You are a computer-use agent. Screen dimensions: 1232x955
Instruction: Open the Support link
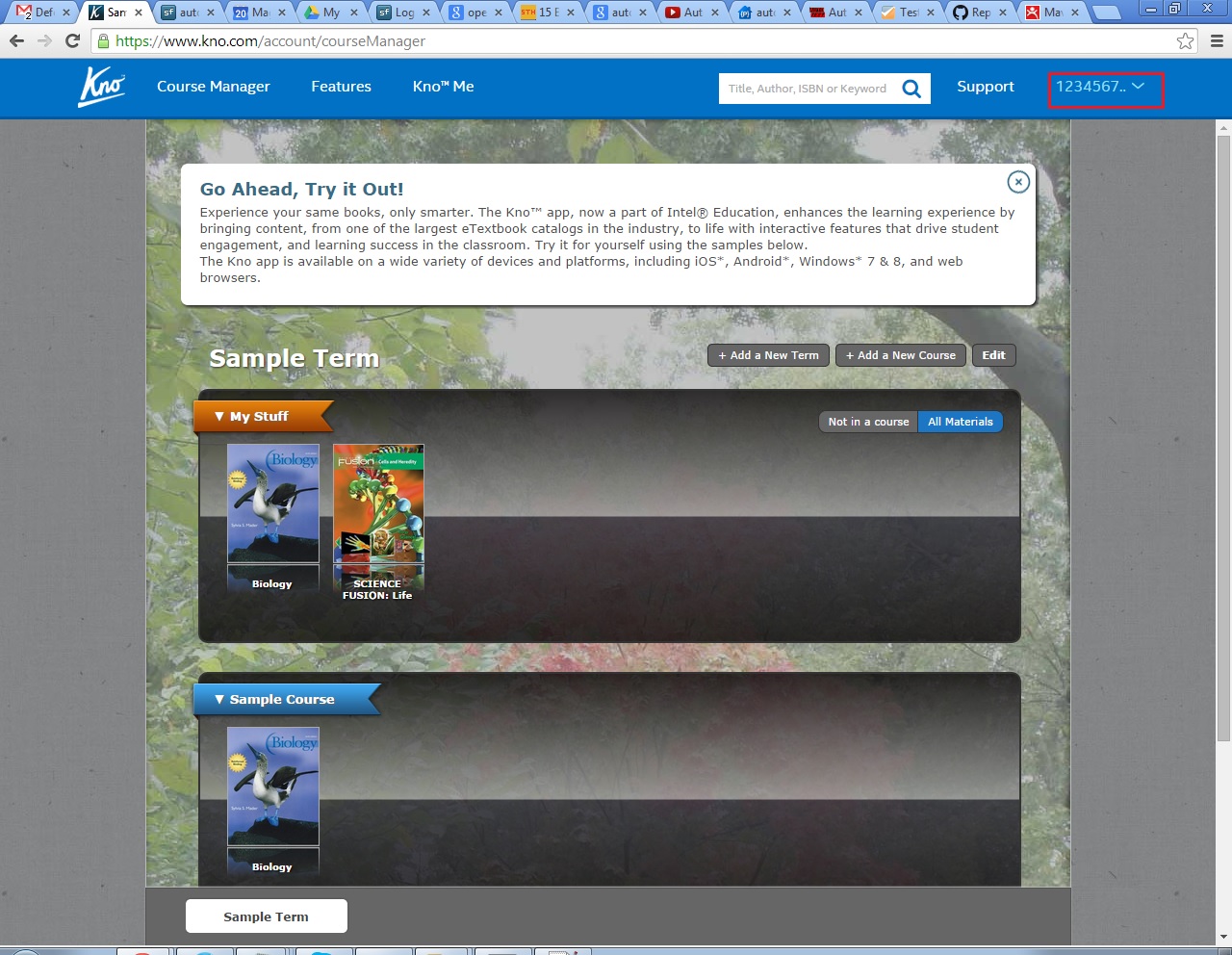(x=986, y=87)
